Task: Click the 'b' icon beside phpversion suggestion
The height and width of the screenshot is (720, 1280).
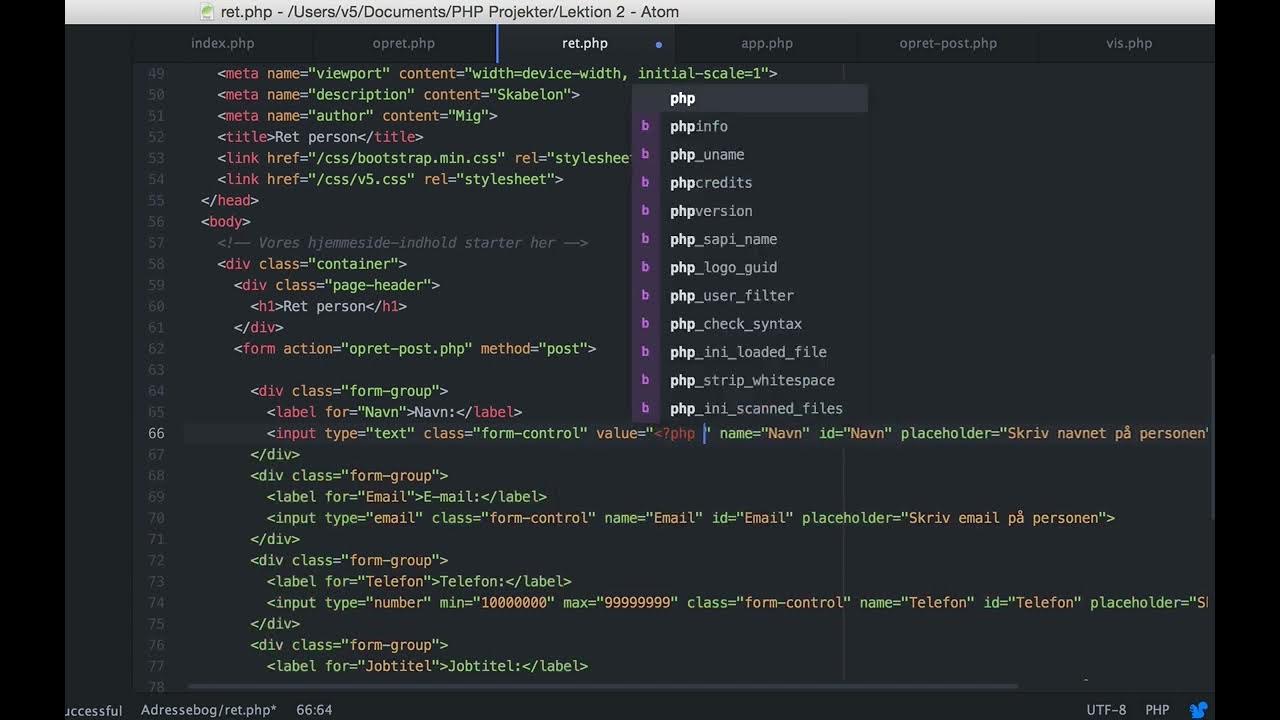Action: pos(646,211)
